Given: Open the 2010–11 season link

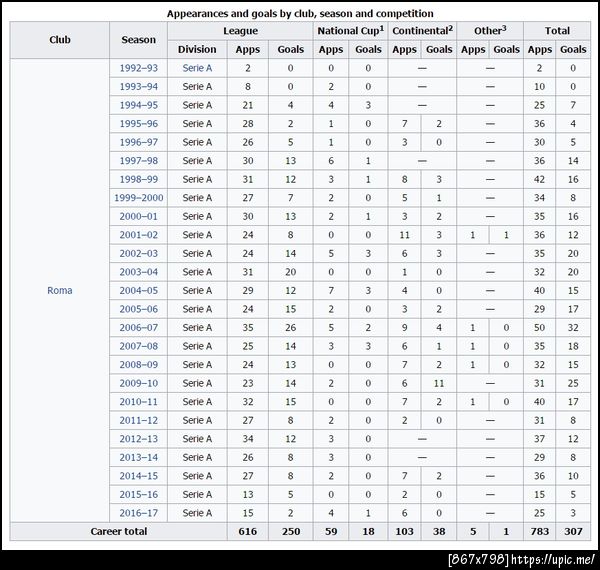Looking at the screenshot, I should coord(139,402).
